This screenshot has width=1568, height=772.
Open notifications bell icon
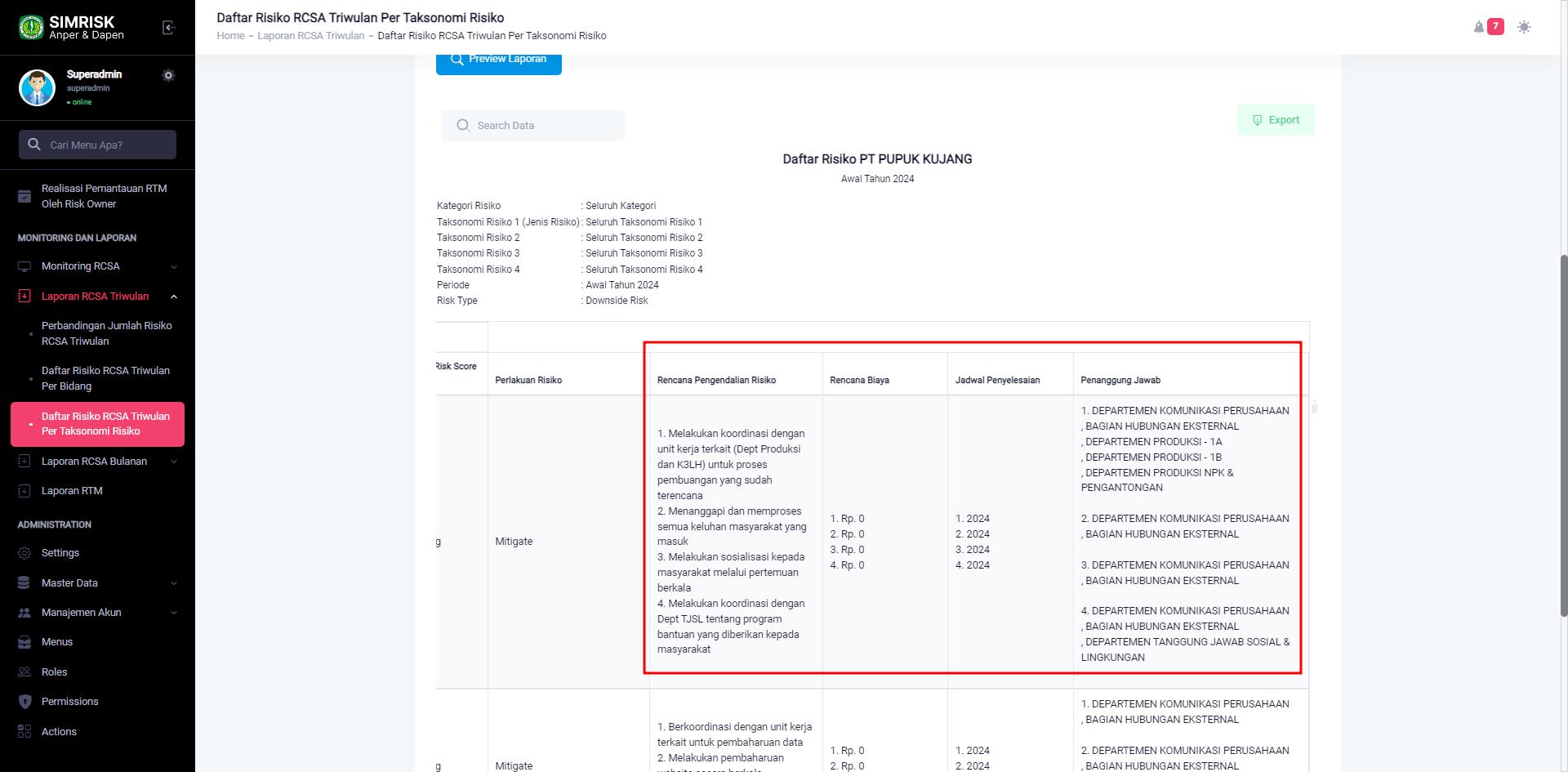point(1479,27)
